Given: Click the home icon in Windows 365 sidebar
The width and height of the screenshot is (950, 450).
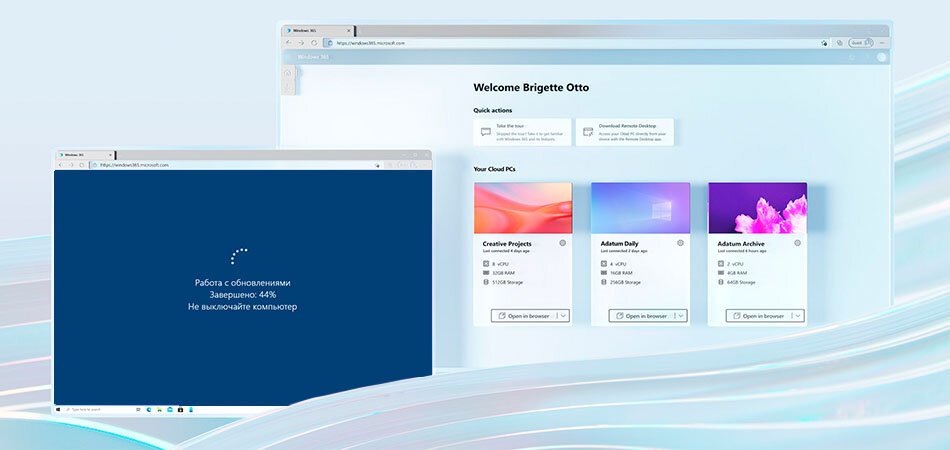Looking at the screenshot, I should 288,73.
